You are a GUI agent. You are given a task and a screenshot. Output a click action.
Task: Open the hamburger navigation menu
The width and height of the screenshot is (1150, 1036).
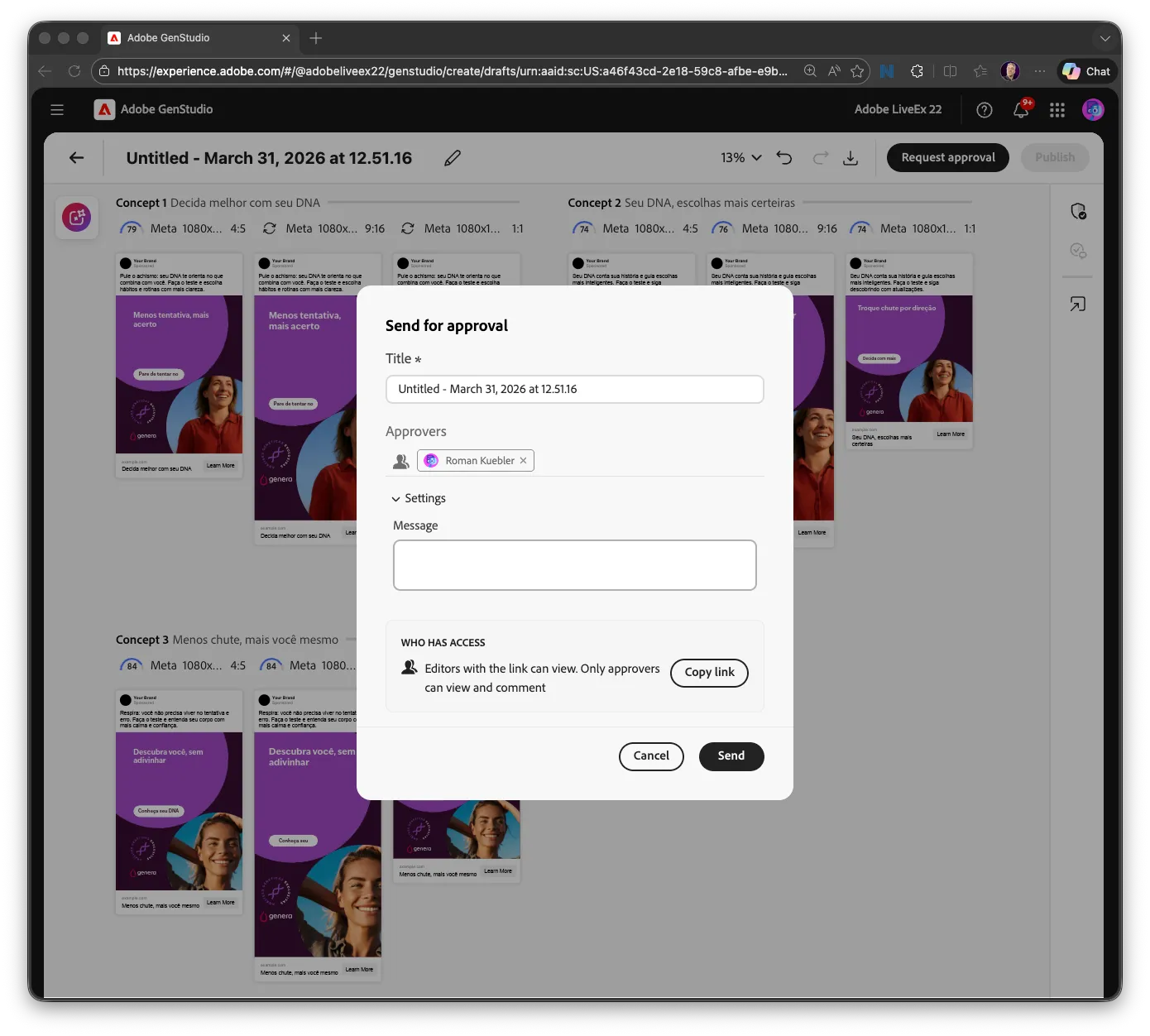(x=57, y=109)
